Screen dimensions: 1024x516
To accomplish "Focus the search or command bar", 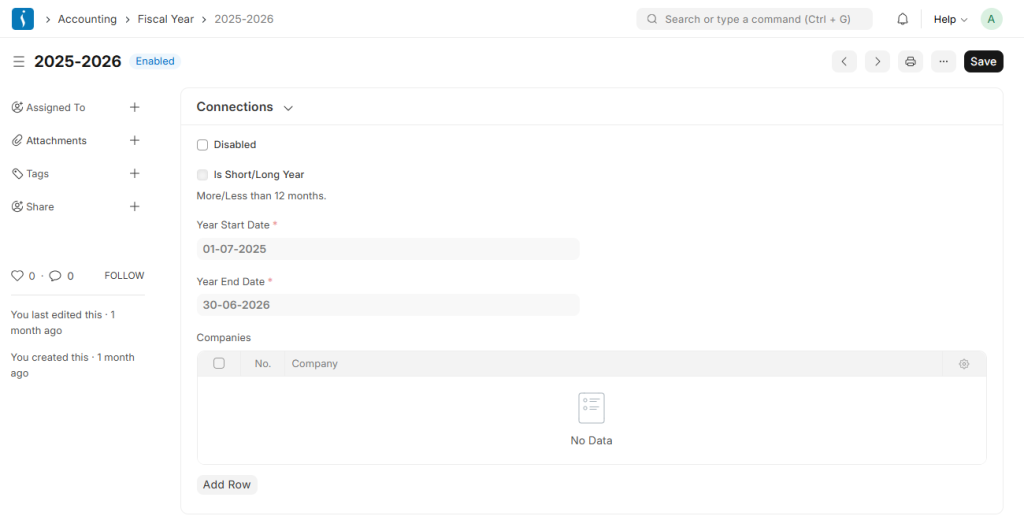I will click(754, 19).
